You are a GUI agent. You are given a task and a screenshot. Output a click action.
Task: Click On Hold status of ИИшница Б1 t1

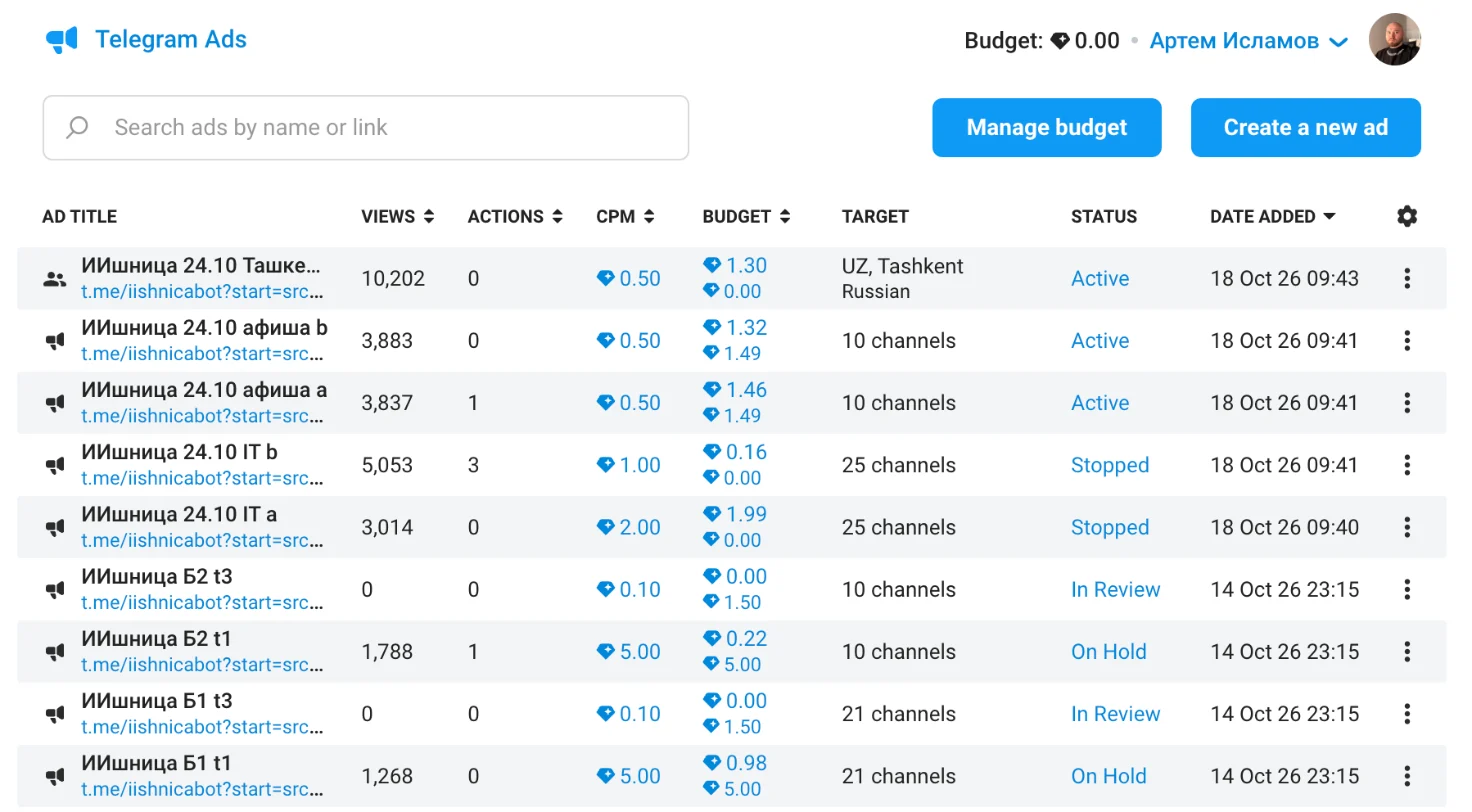(1109, 776)
